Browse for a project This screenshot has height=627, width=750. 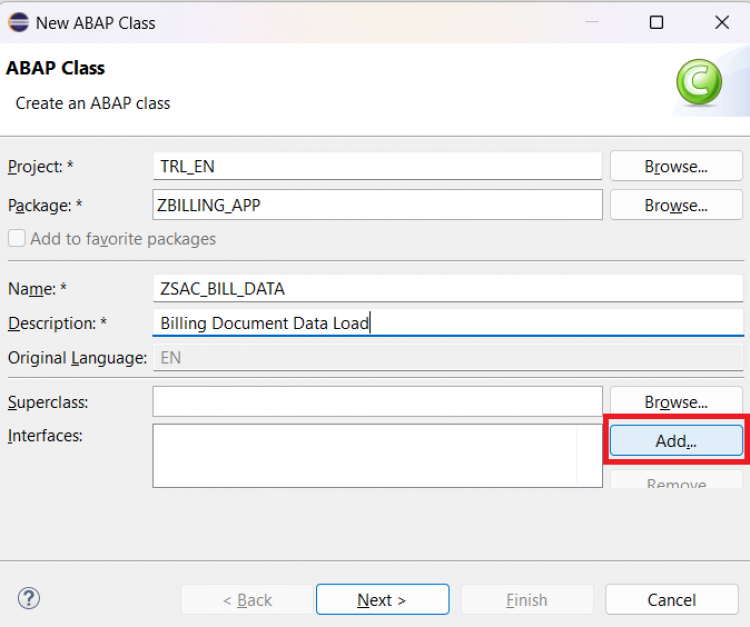[676, 166]
